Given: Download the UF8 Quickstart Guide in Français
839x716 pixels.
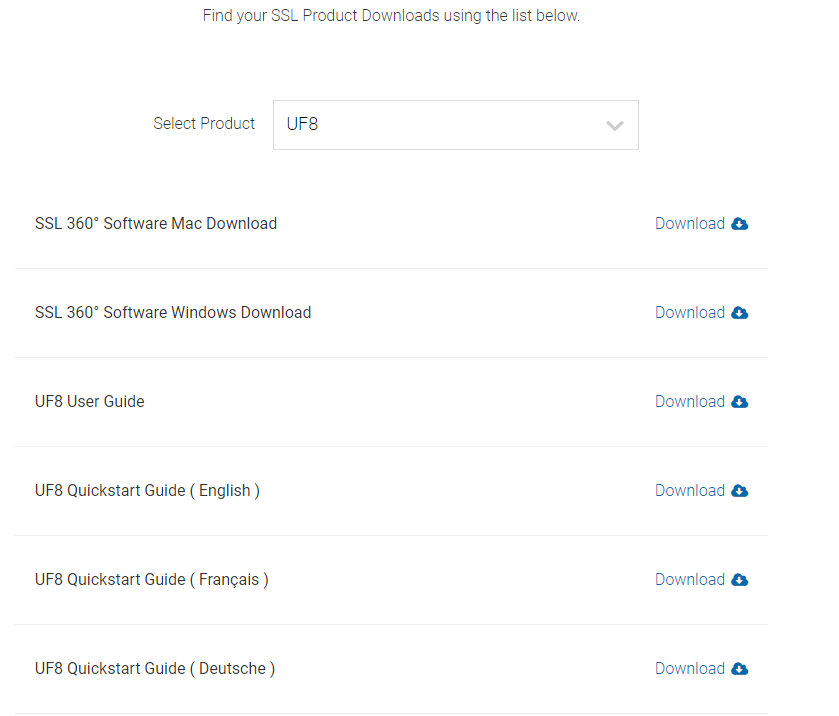Looking at the screenshot, I should (690, 579).
